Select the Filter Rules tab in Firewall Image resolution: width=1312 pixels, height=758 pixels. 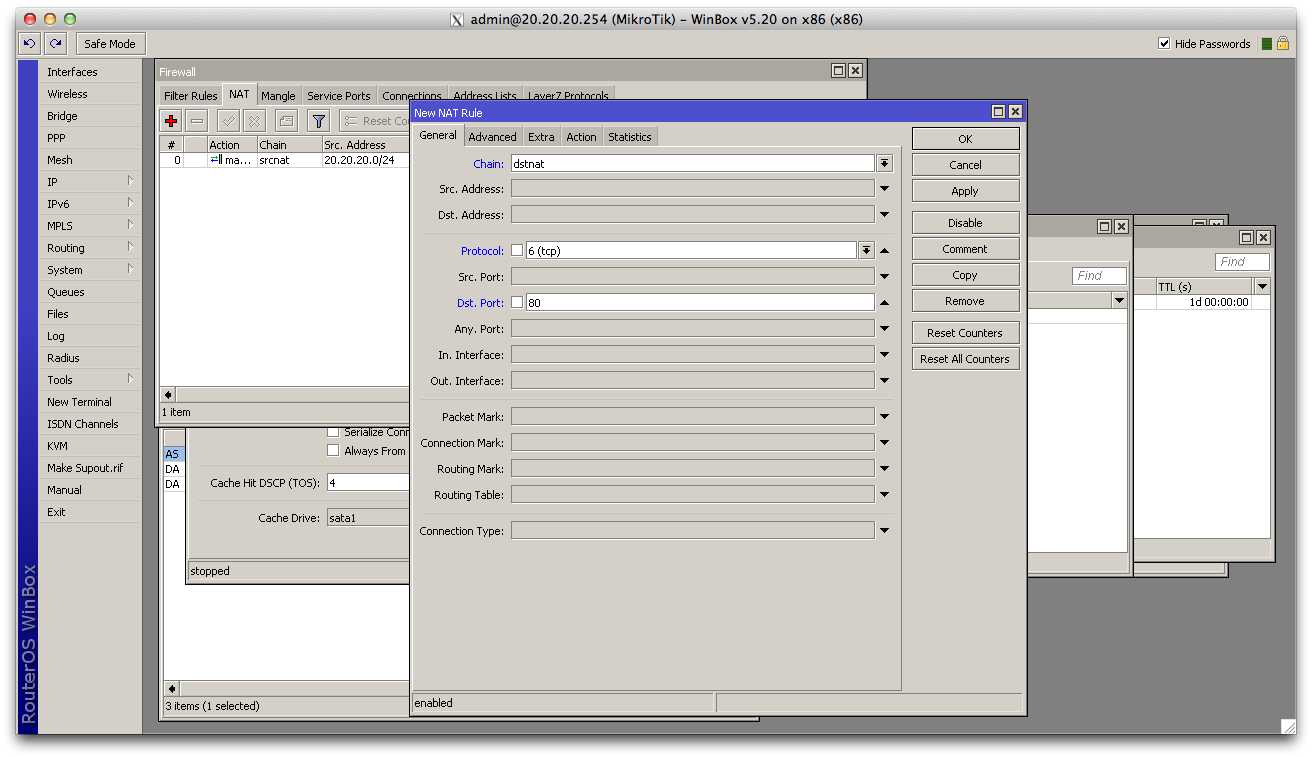click(x=190, y=96)
